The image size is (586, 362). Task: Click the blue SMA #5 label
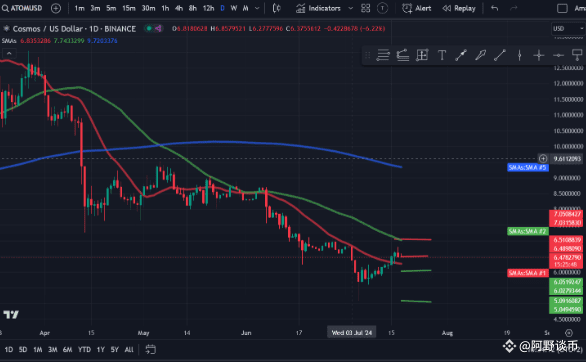(x=528, y=167)
